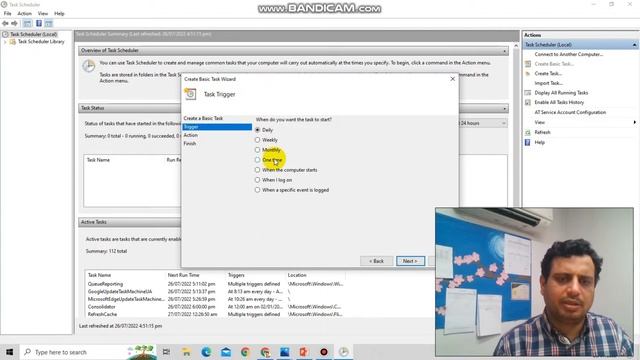640x360 pixels.
Task: Click the blue Help toolbar icon
Action: click(x=39, y=23)
